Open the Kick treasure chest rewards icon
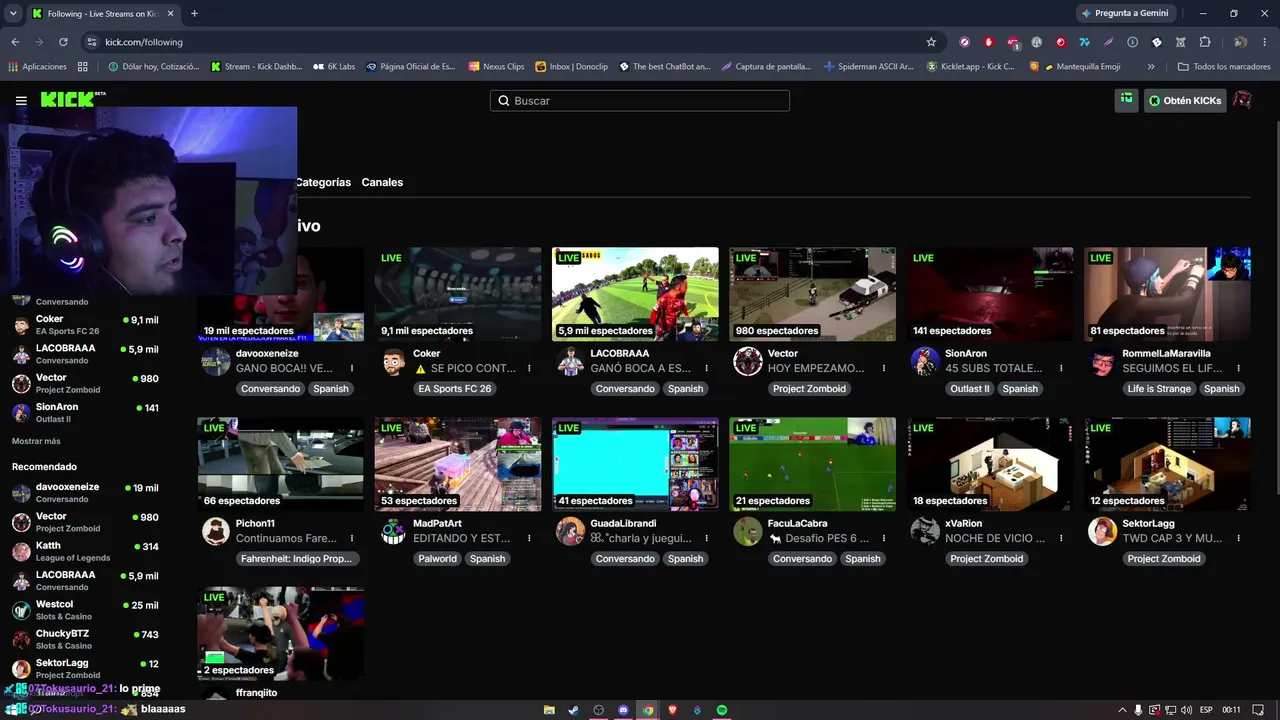Viewport: 1280px width, 720px height. pos(1126,100)
